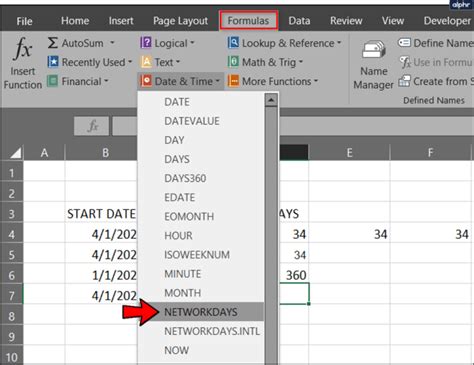The width and height of the screenshot is (474, 365).
Task: Click the AutoSum sigma icon
Action: click(52, 43)
